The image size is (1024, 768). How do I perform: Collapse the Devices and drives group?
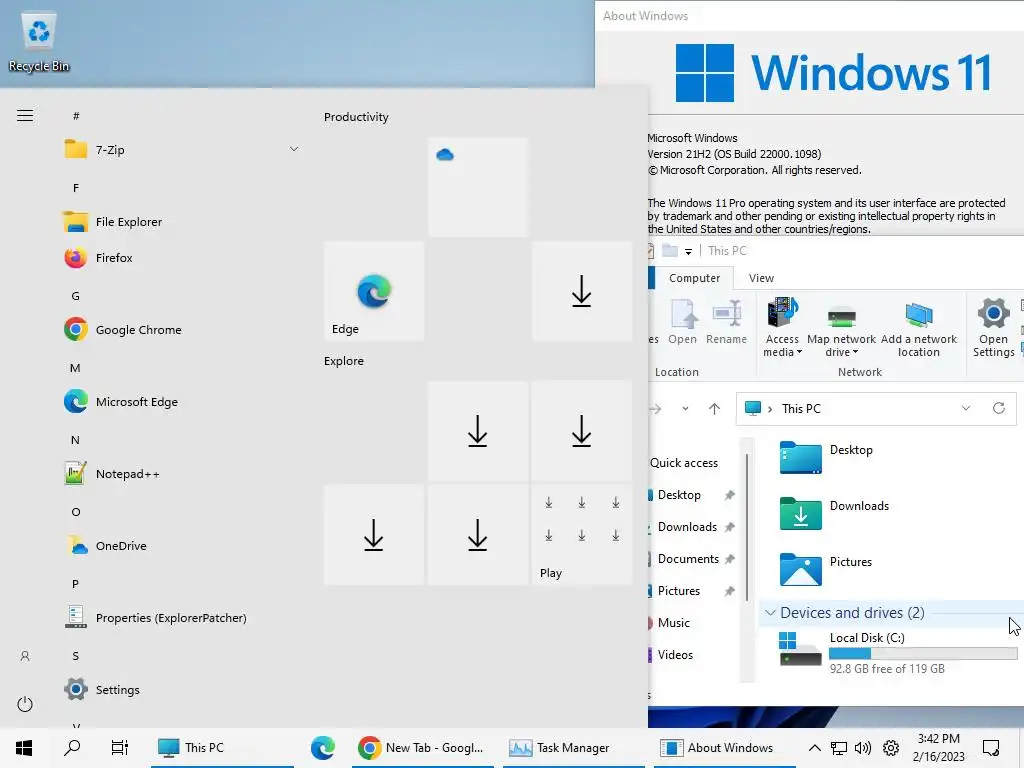[x=771, y=613]
